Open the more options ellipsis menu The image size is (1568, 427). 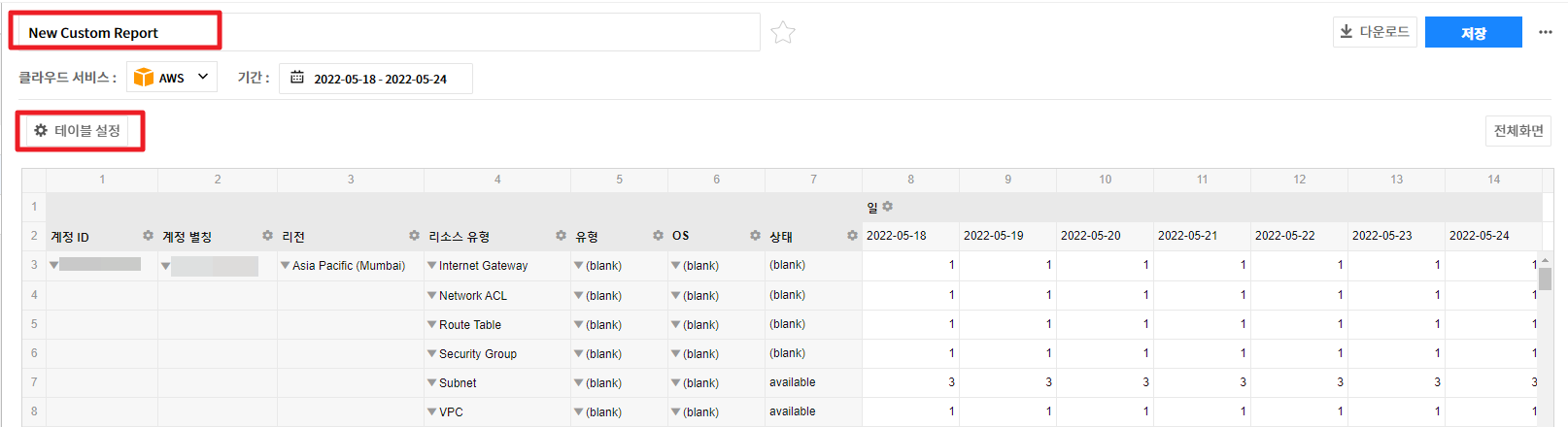[x=1545, y=32]
